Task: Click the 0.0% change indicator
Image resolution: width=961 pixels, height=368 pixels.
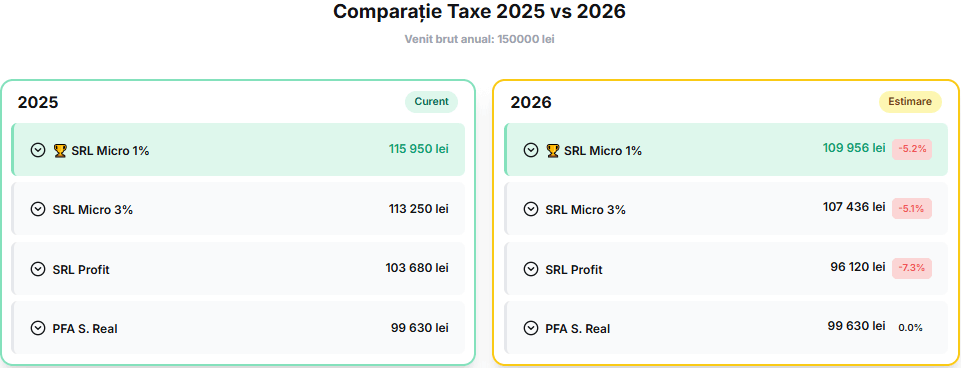Action: click(910, 328)
